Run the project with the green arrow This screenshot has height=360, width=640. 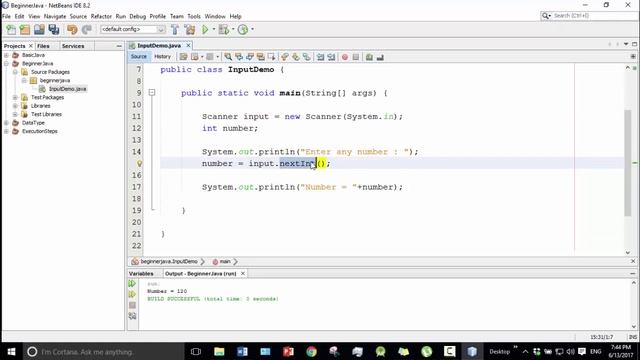[x=205, y=29]
